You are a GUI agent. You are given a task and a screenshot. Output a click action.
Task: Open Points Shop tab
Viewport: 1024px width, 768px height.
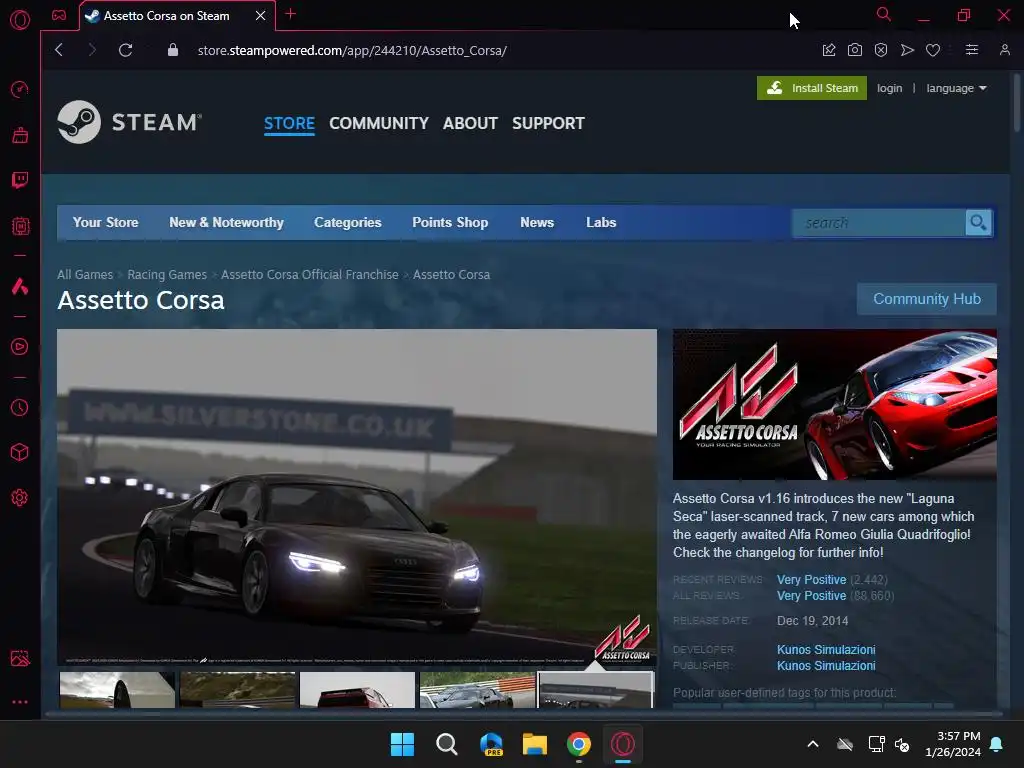[x=450, y=223]
